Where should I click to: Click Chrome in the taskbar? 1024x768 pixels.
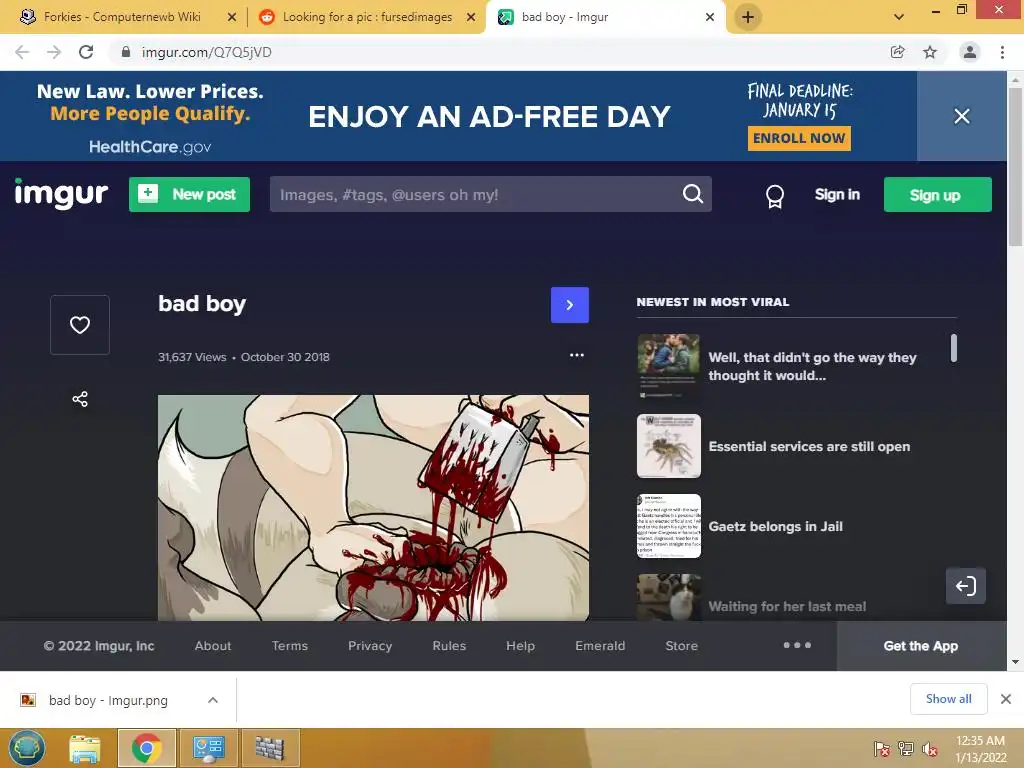[146, 748]
